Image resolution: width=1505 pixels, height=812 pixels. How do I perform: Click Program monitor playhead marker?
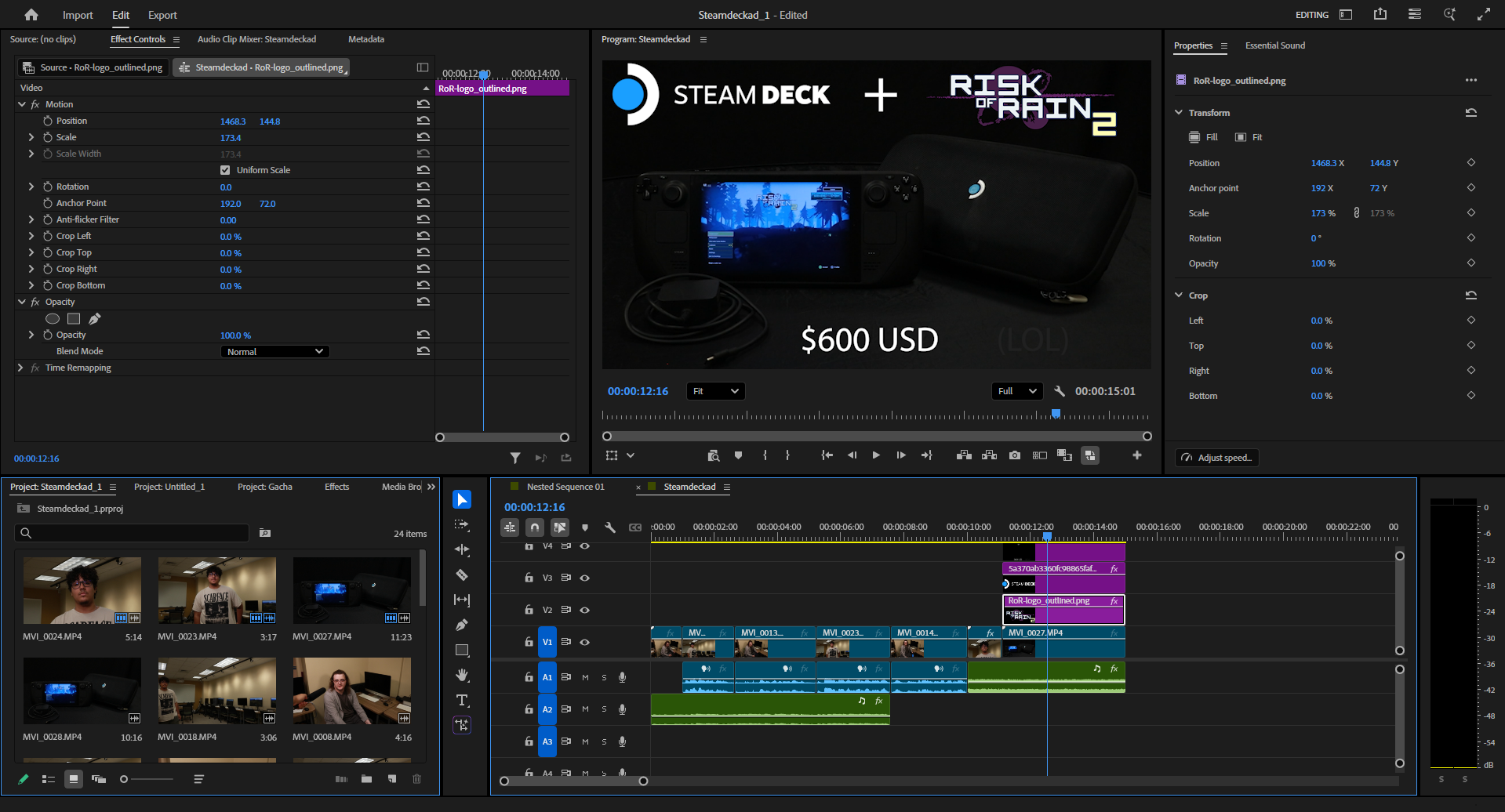tap(1056, 413)
